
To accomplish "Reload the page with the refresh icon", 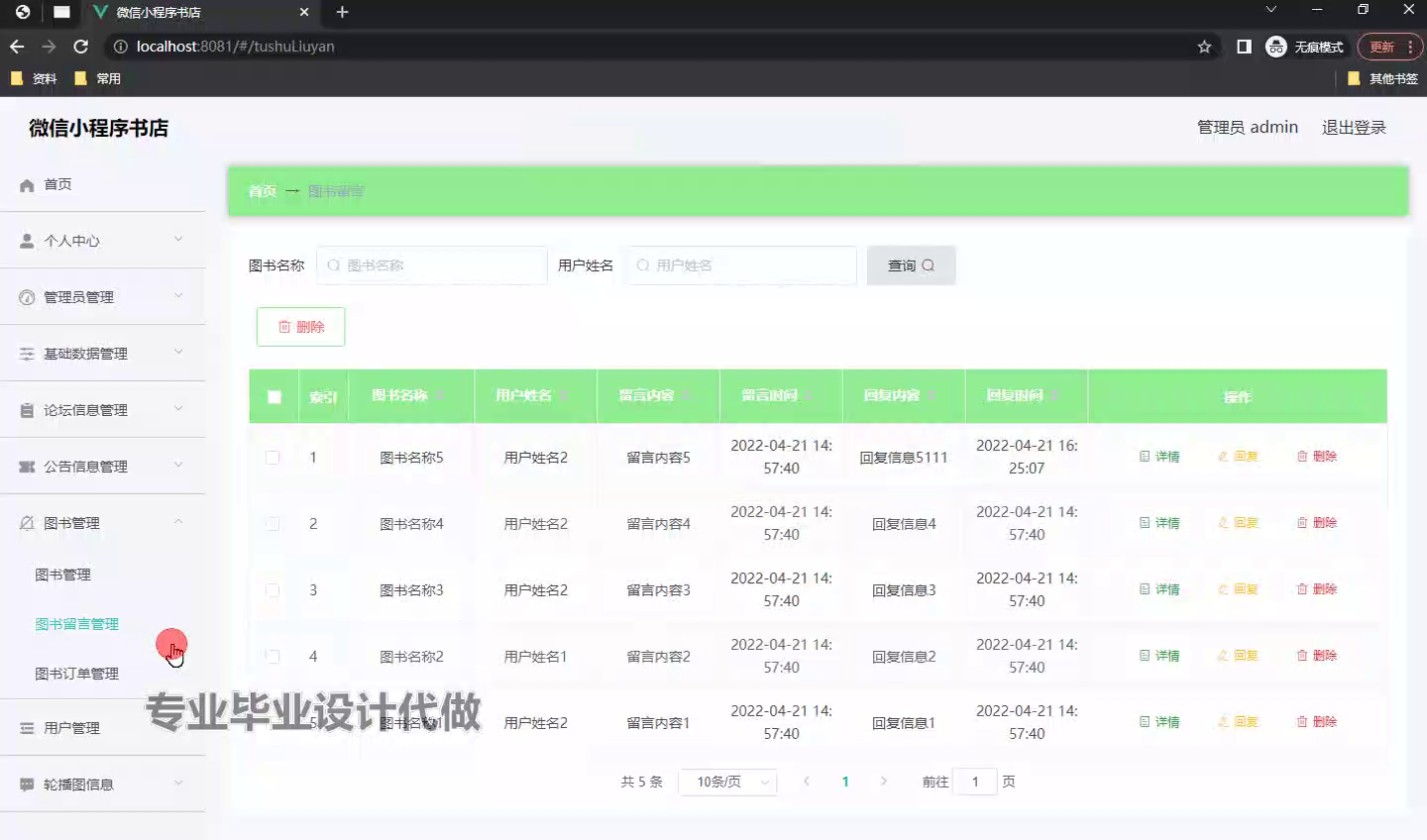I will click(x=81, y=47).
